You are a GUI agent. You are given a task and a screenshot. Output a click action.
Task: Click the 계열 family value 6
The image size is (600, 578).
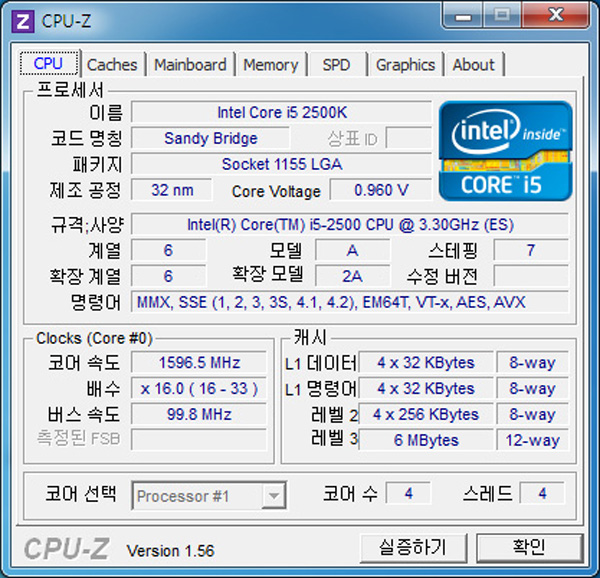[x=168, y=250]
